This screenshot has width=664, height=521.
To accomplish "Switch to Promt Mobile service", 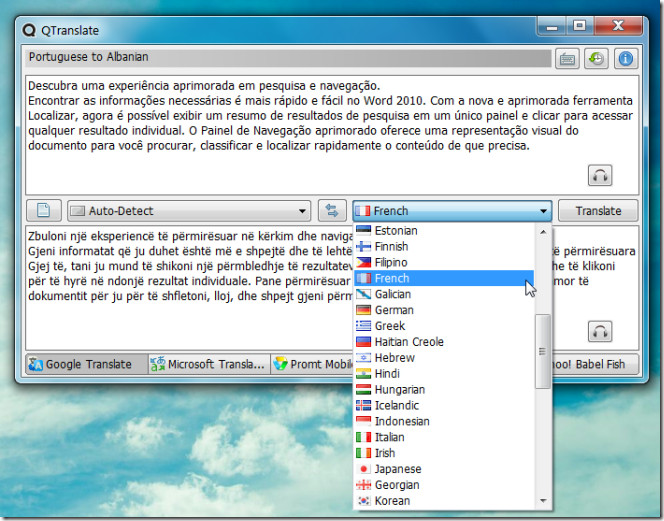I will [x=312, y=364].
